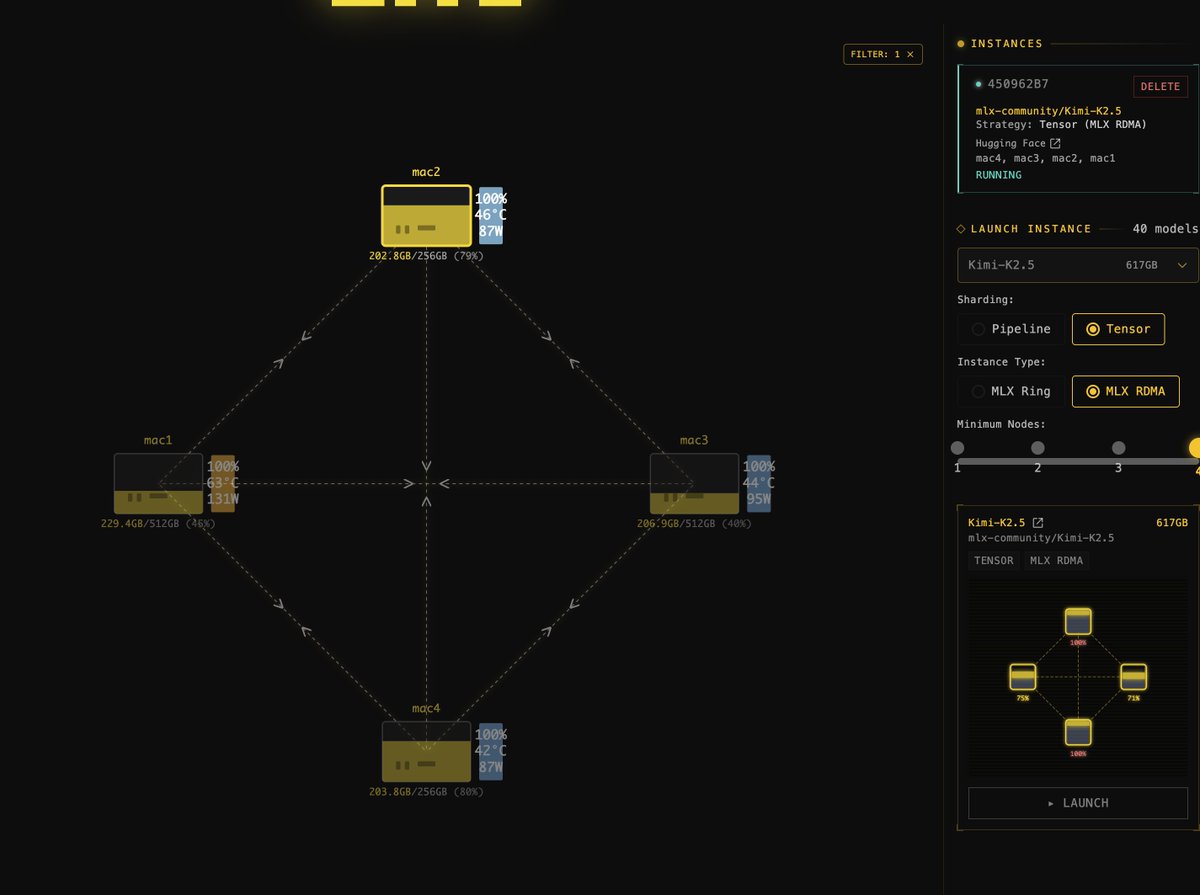Set minimum nodes slider to 2
The image size is (1200, 895).
click(1038, 448)
